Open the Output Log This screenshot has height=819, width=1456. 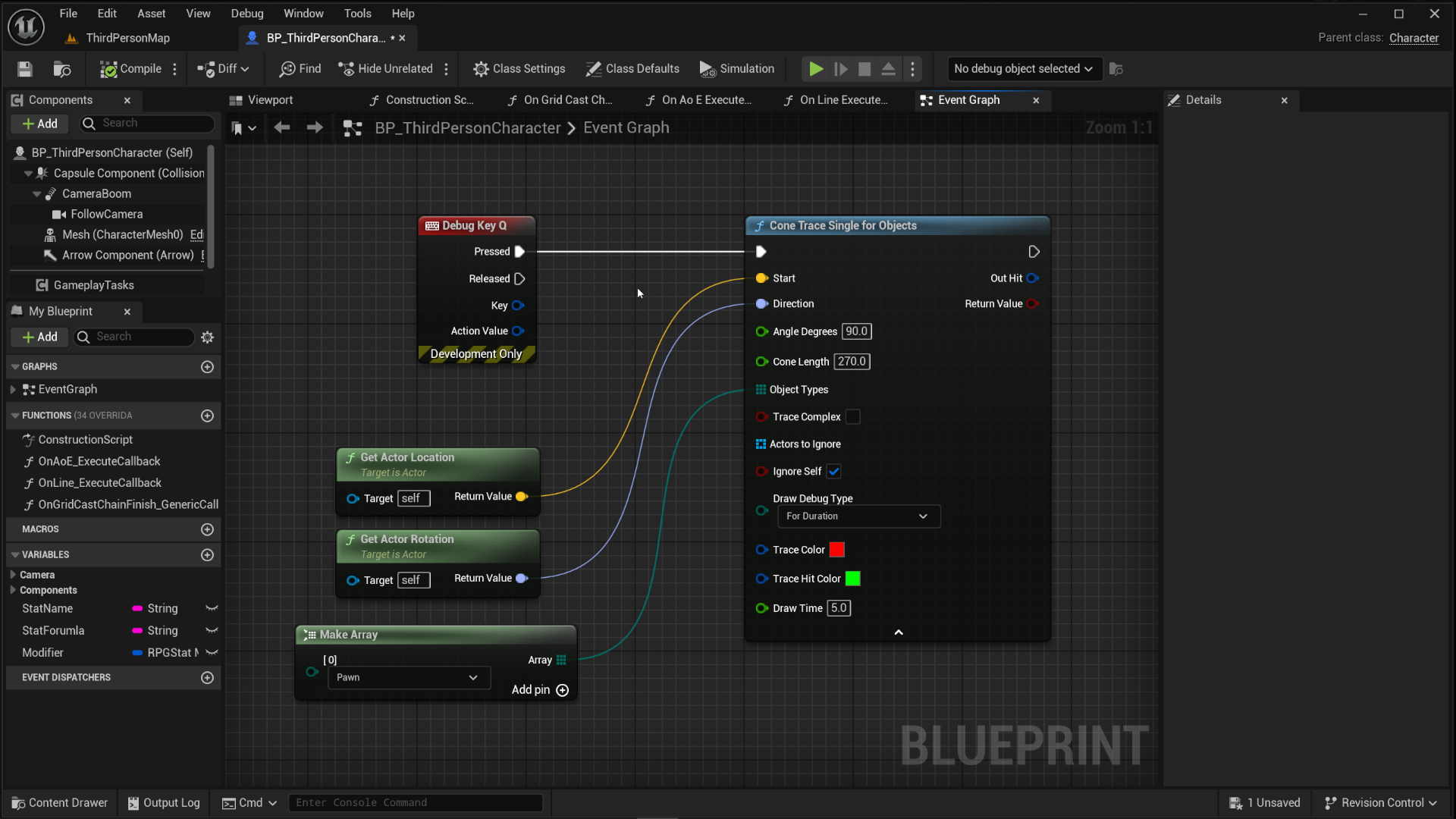pyautogui.click(x=164, y=803)
